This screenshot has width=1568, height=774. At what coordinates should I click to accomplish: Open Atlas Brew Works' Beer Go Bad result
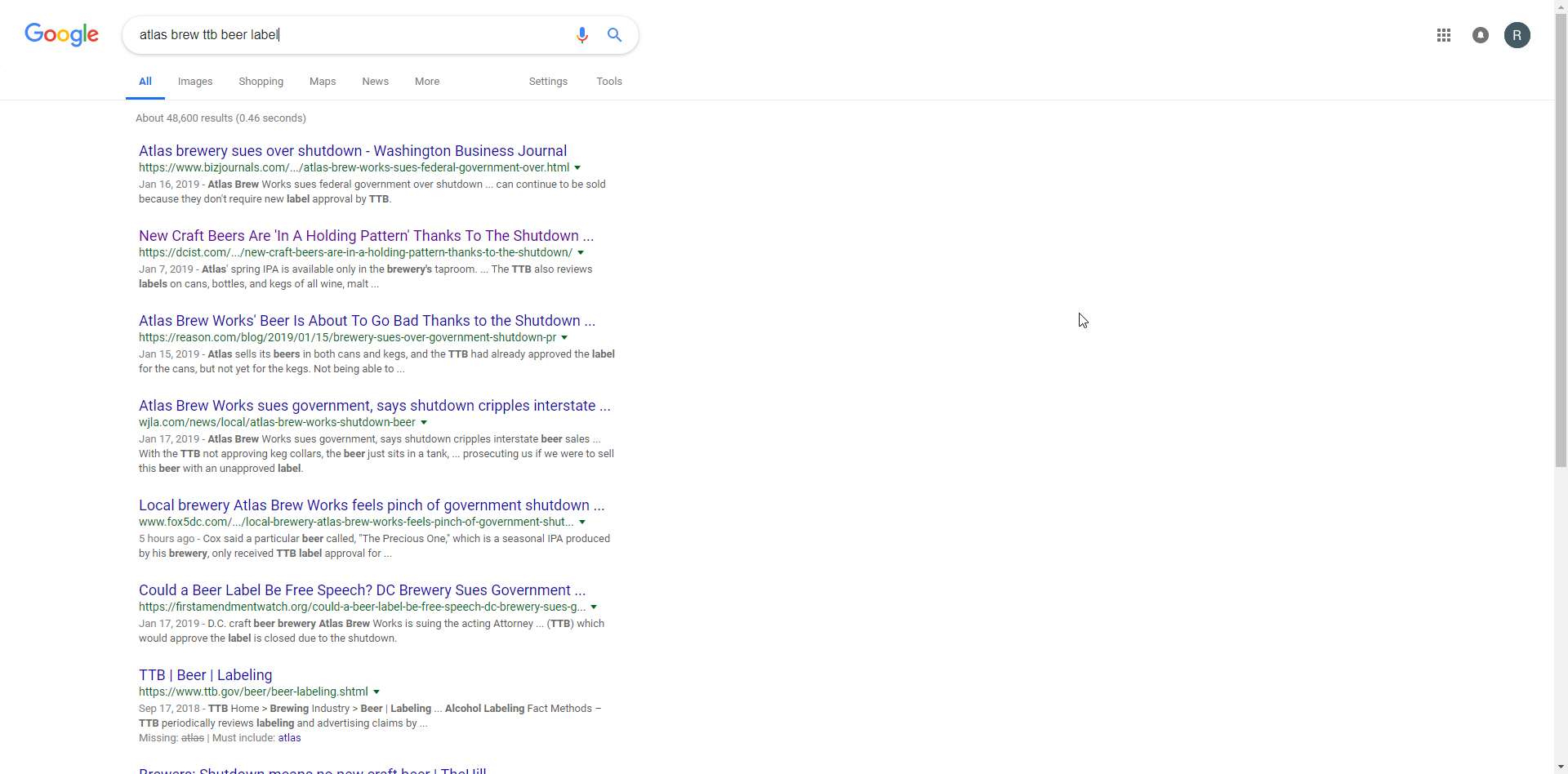(x=367, y=321)
